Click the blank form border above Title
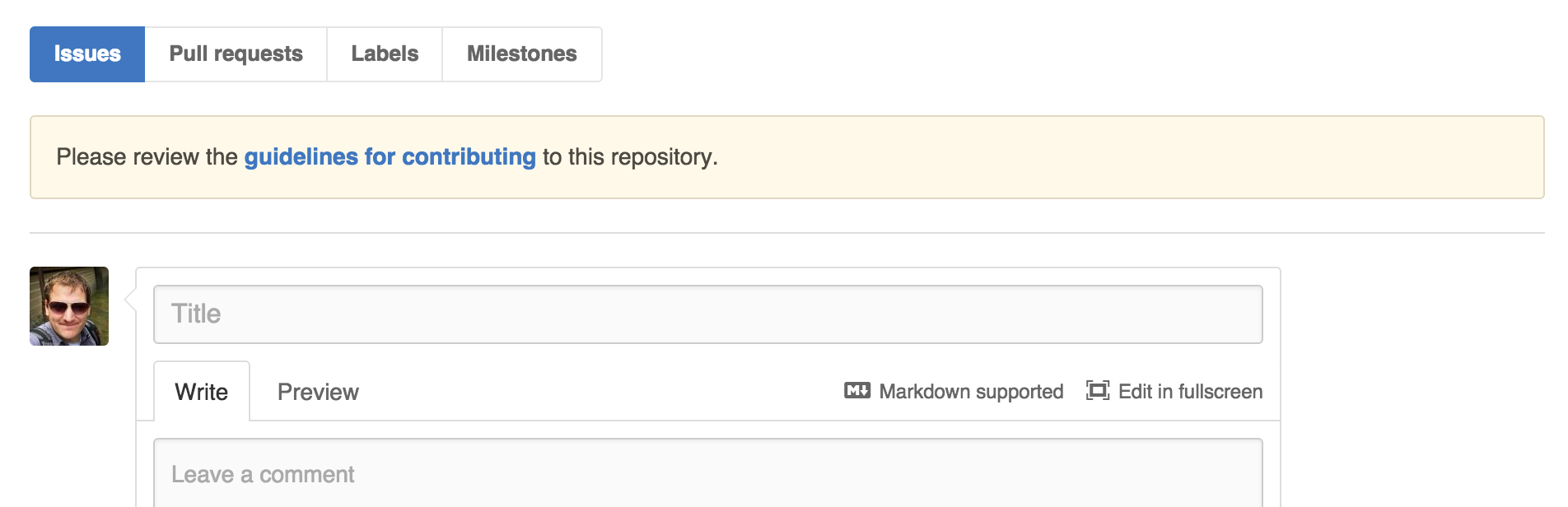This screenshot has height=507, width=1568. pyautogui.click(x=708, y=276)
